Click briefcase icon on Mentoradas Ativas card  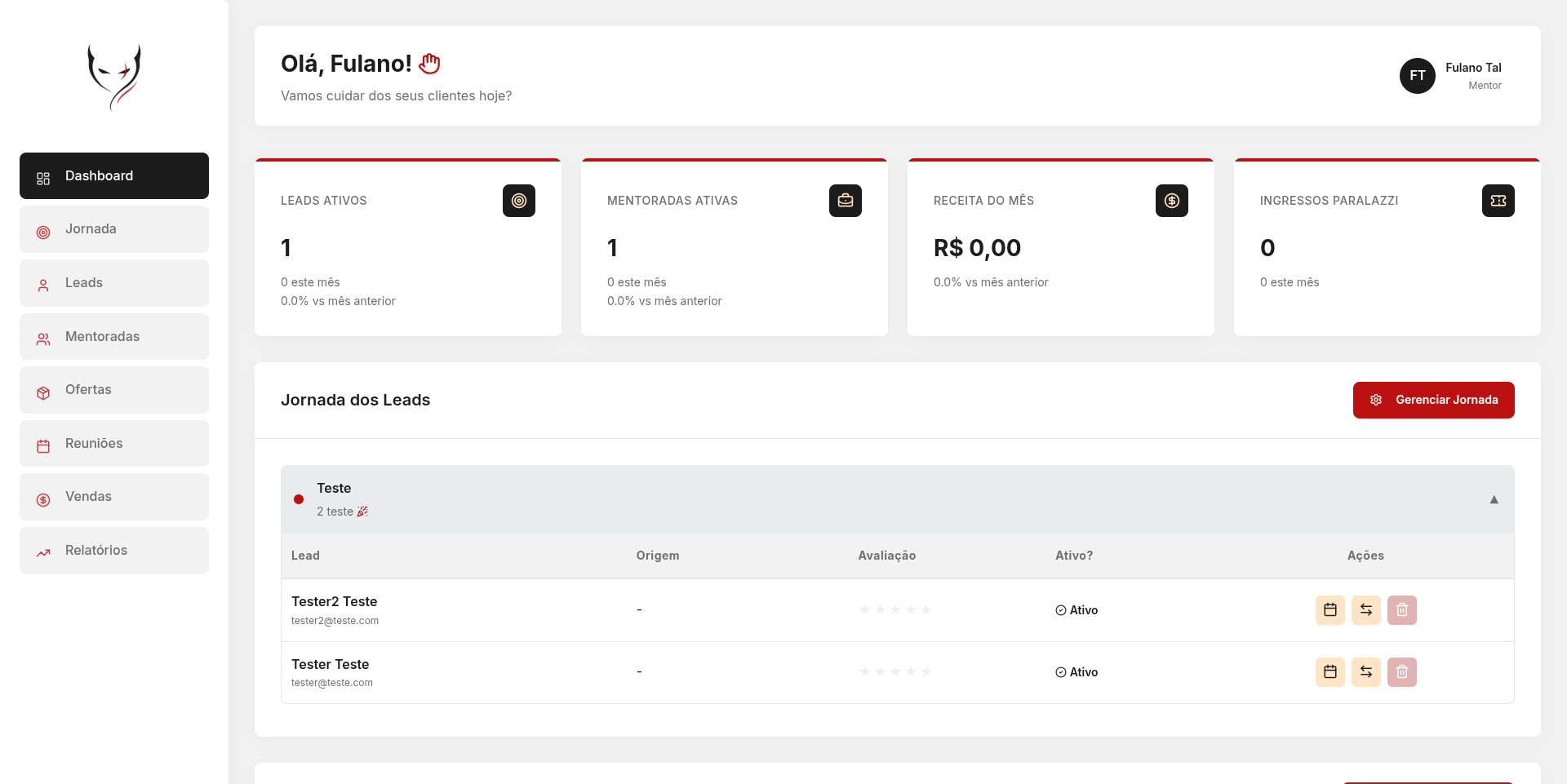coord(846,201)
